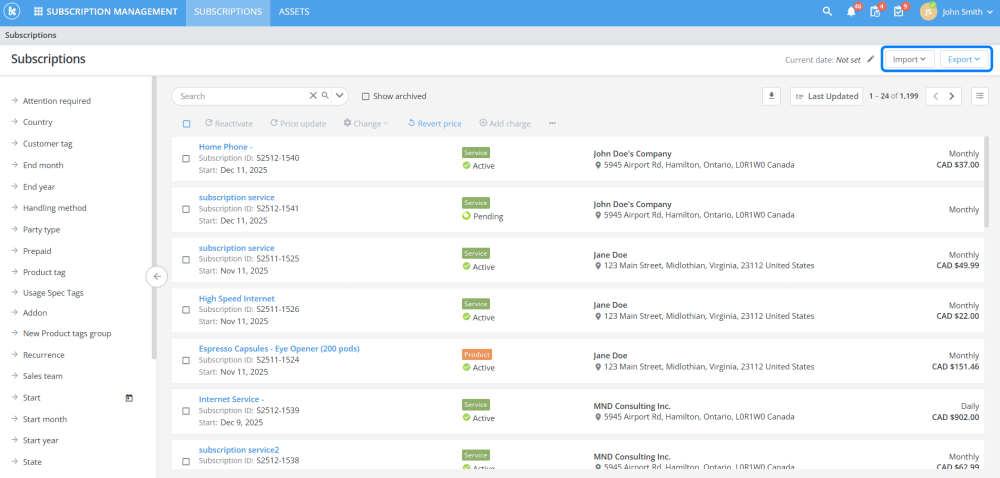Open the Import dropdown

pyautogui.click(x=909, y=59)
